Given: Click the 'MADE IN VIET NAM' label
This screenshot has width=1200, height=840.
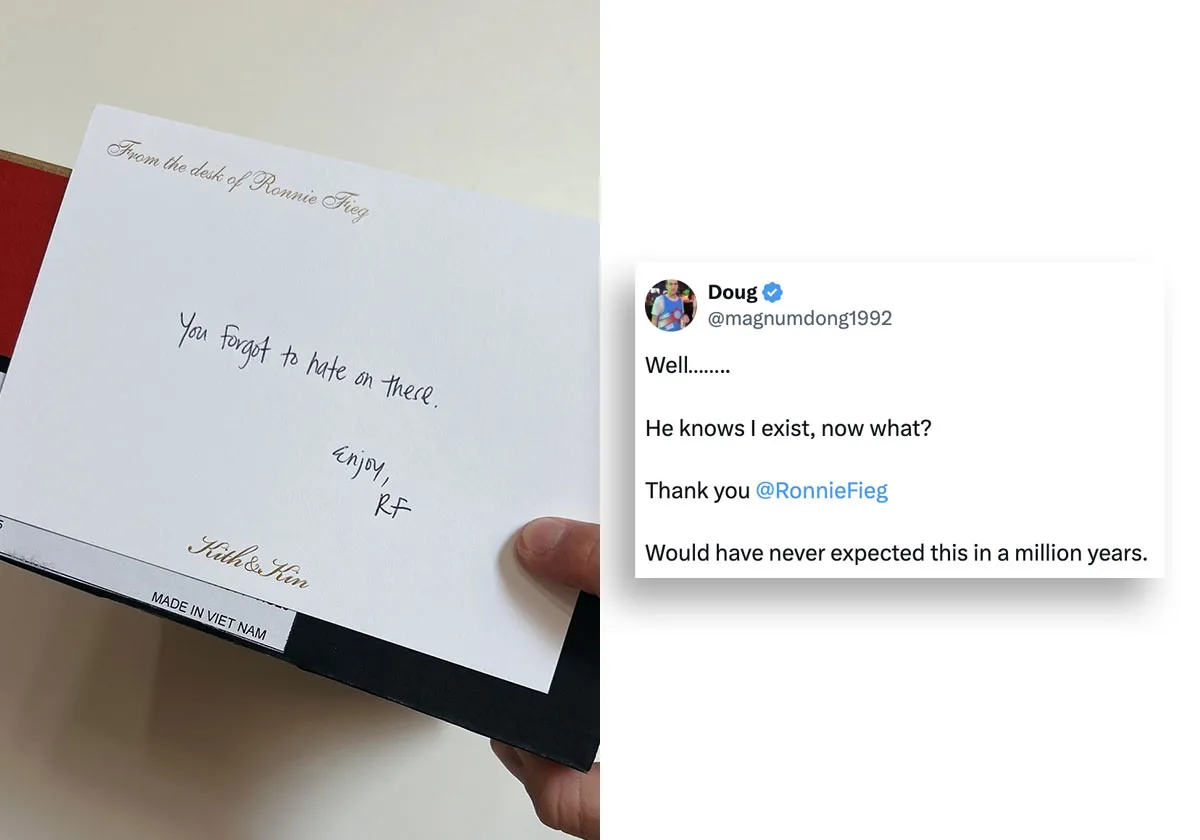Looking at the screenshot, I should tap(208, 614).
